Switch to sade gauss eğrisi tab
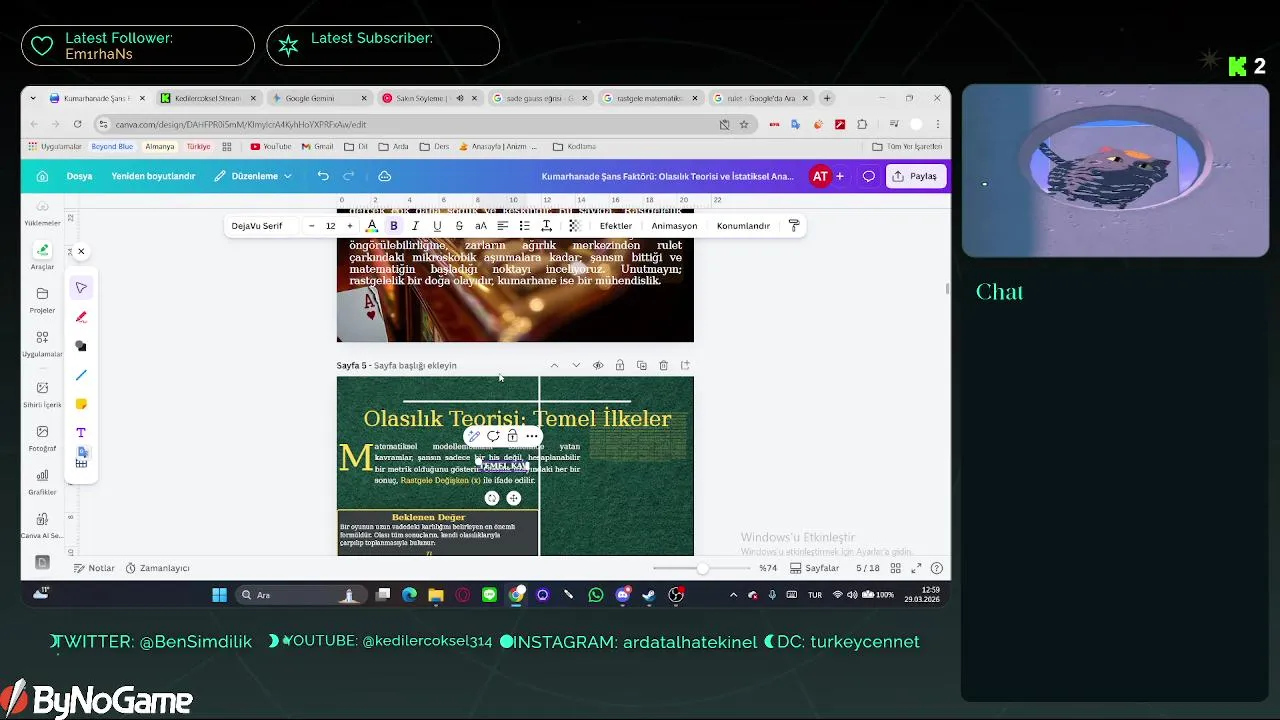This screenshot has height=720, width=1280. 540,98
